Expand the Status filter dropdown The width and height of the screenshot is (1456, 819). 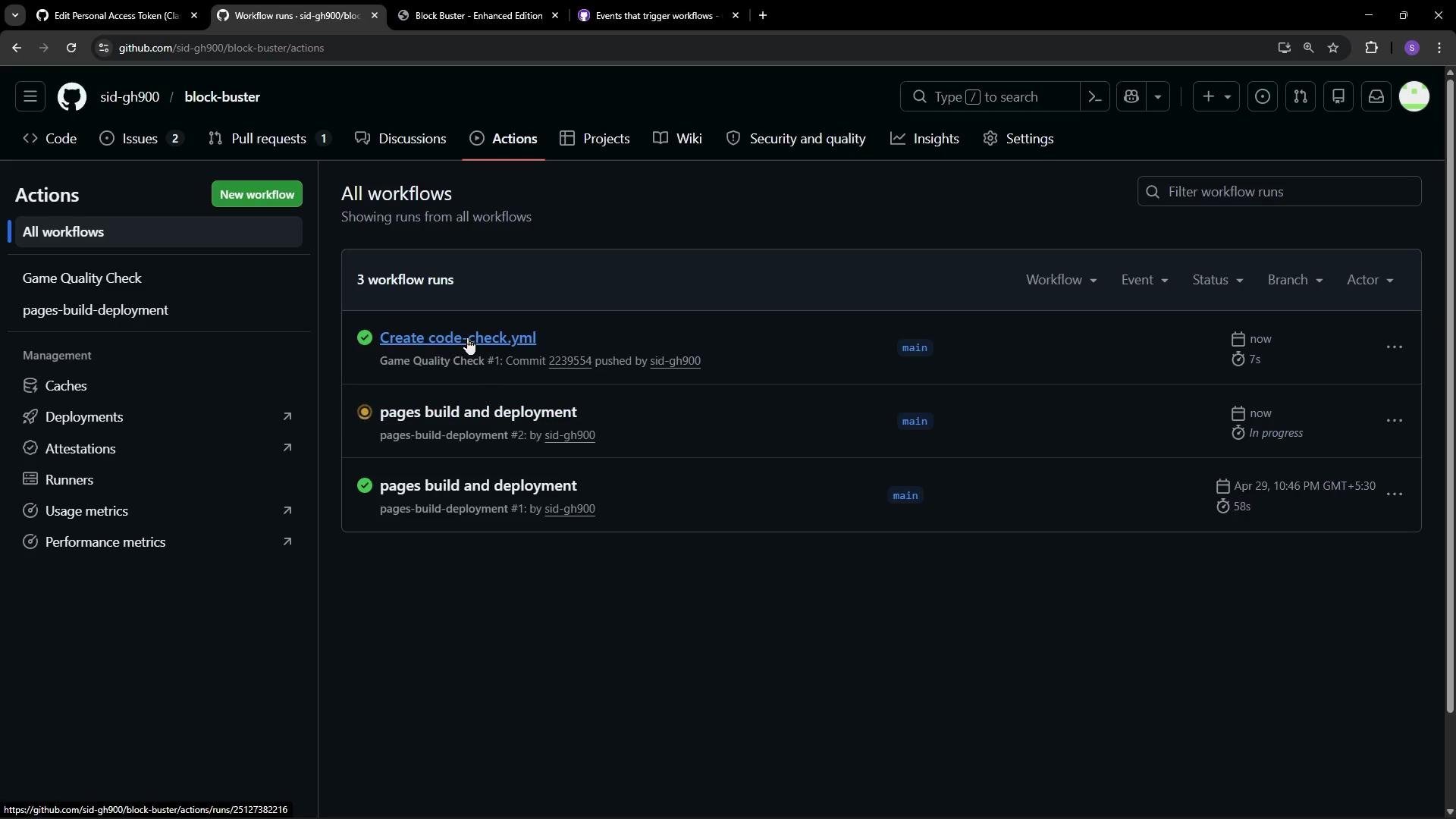(x=1218, y=280)
